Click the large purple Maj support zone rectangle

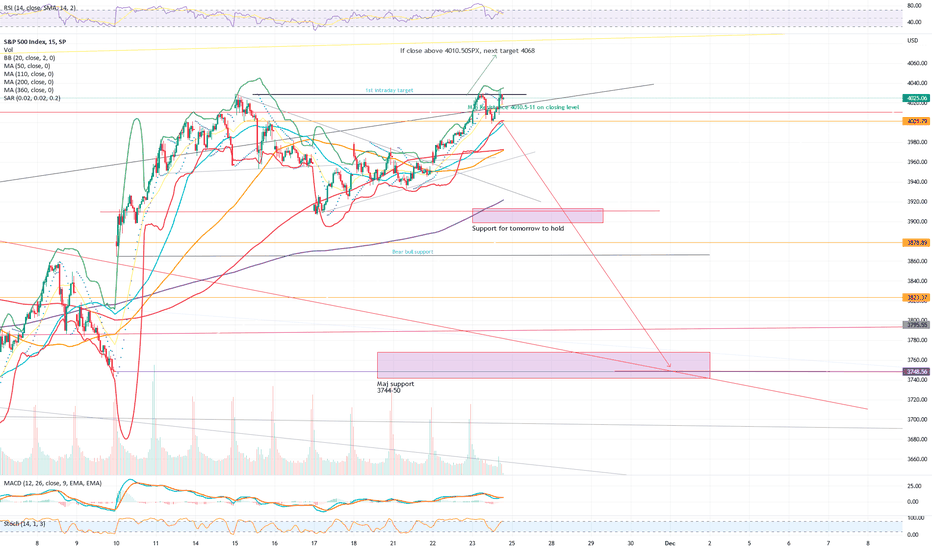tap(543, 365)
